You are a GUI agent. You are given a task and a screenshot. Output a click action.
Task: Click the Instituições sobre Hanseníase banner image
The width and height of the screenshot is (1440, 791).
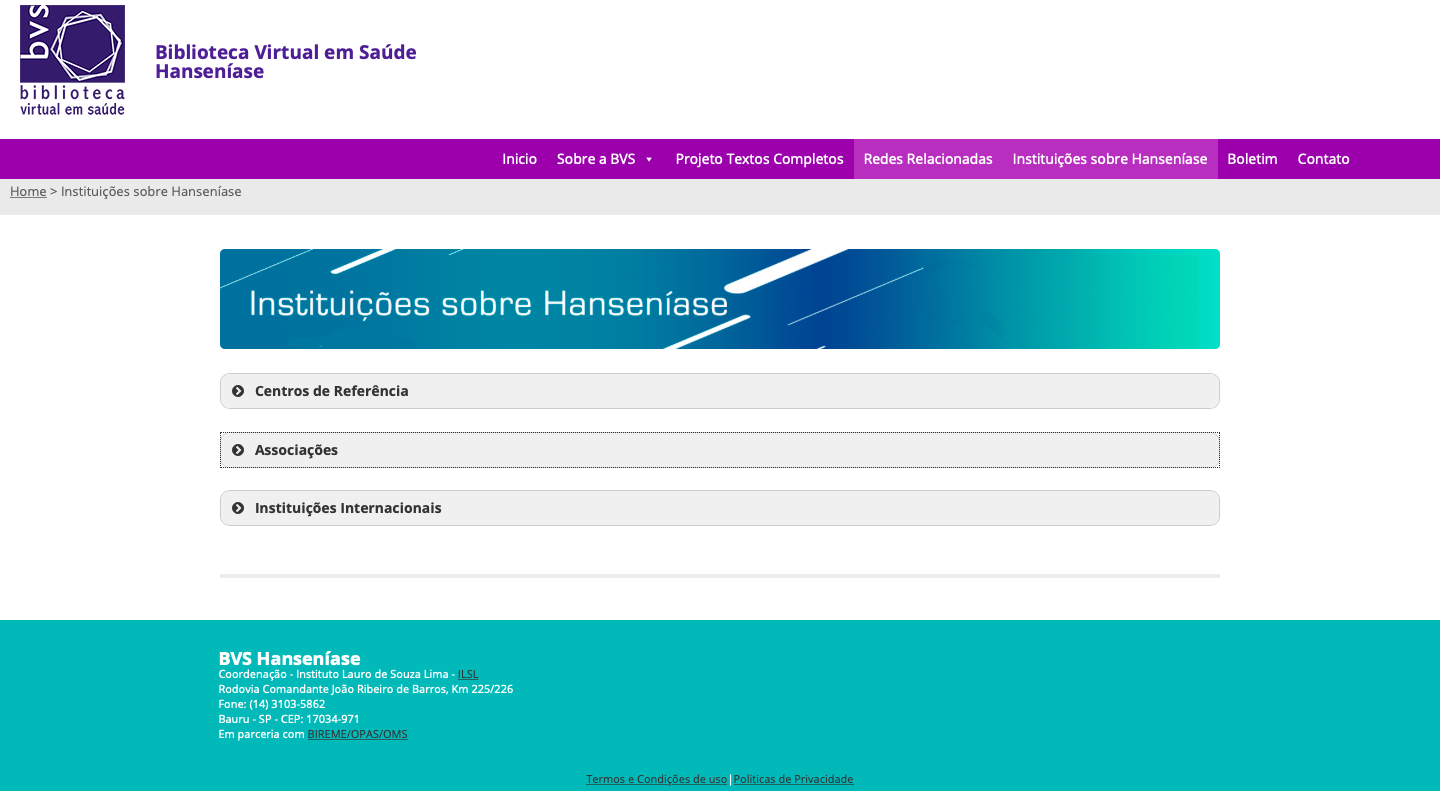(720, 299)
